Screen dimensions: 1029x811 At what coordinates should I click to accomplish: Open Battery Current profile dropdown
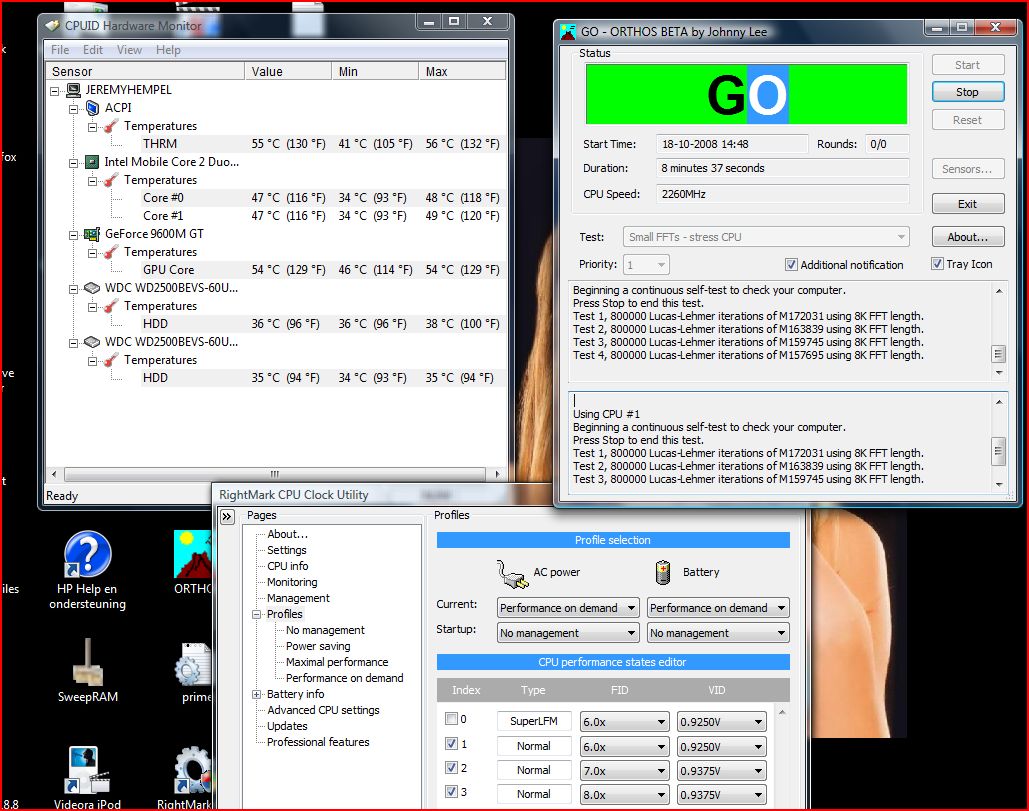[718, 608]
